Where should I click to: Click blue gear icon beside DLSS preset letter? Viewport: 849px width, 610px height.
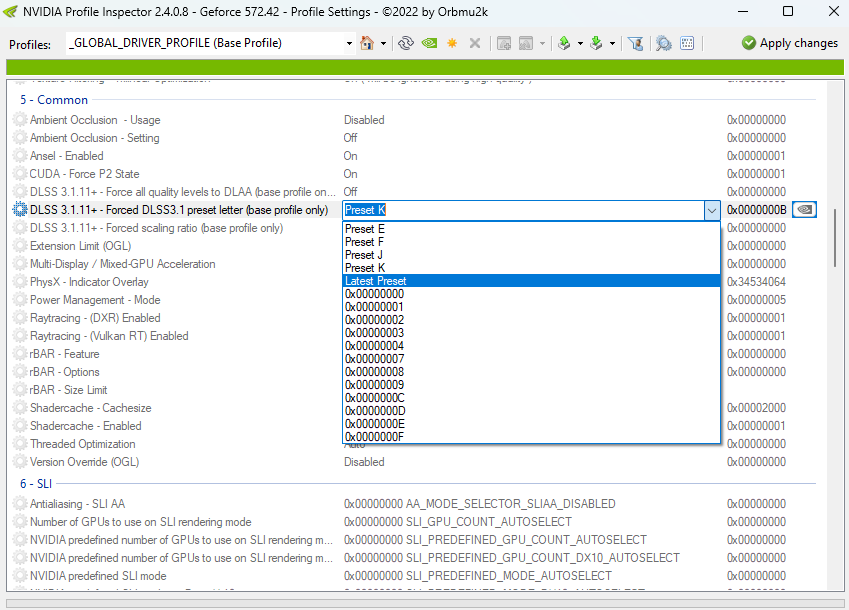(20, 209)
